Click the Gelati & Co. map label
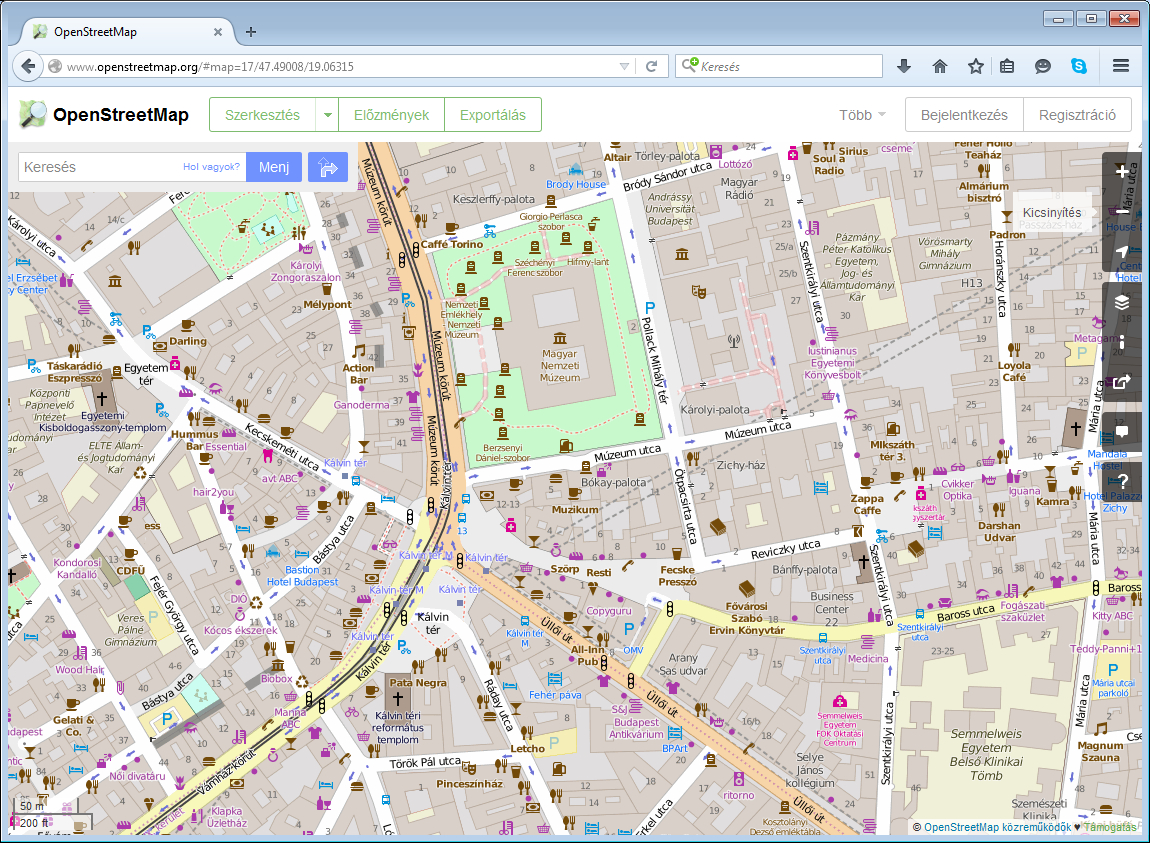 tap(73, 726)
